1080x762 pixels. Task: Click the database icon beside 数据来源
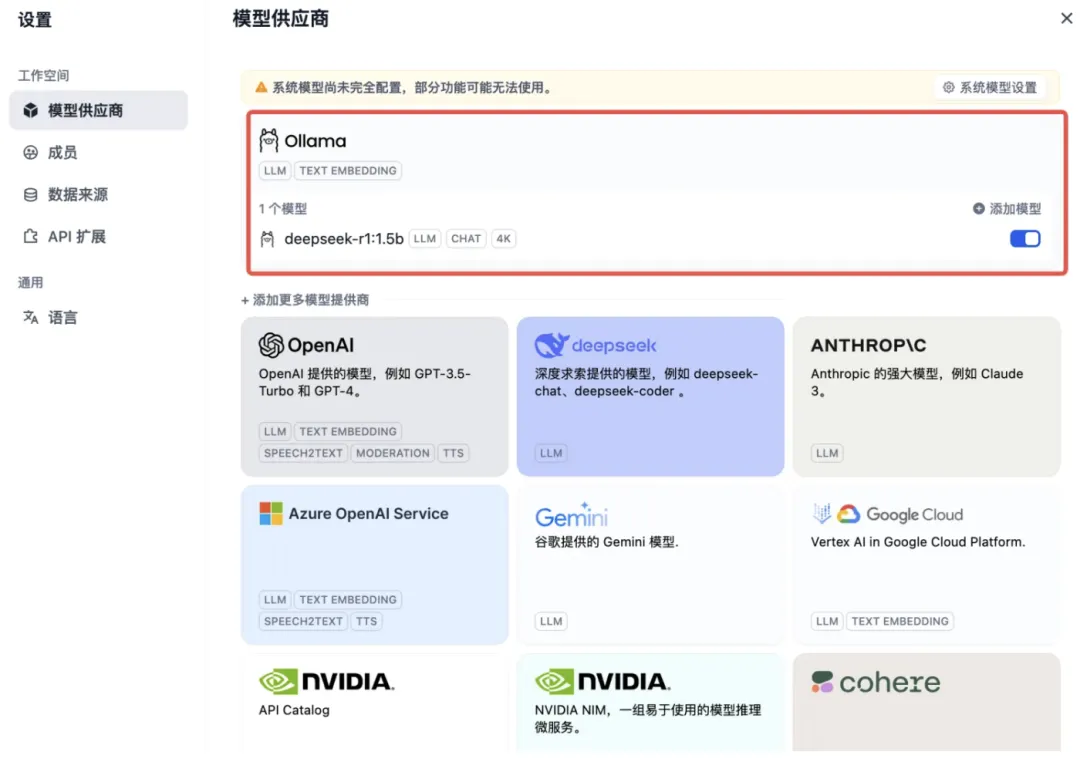[30, 194]
